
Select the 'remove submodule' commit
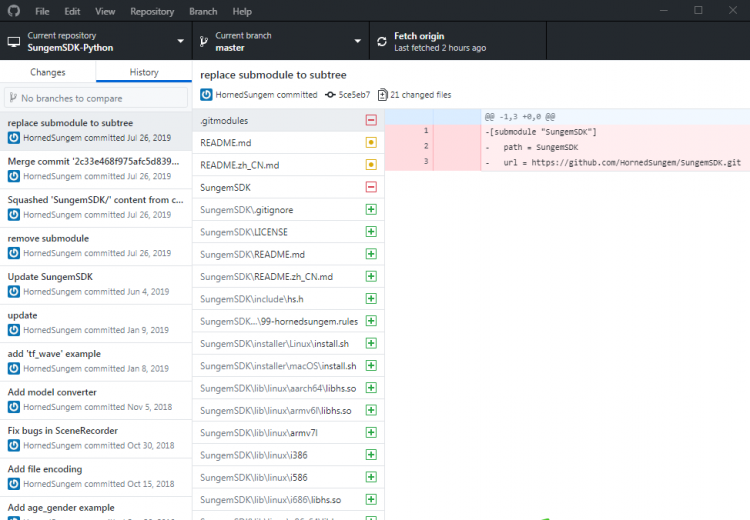pos(96,246)
